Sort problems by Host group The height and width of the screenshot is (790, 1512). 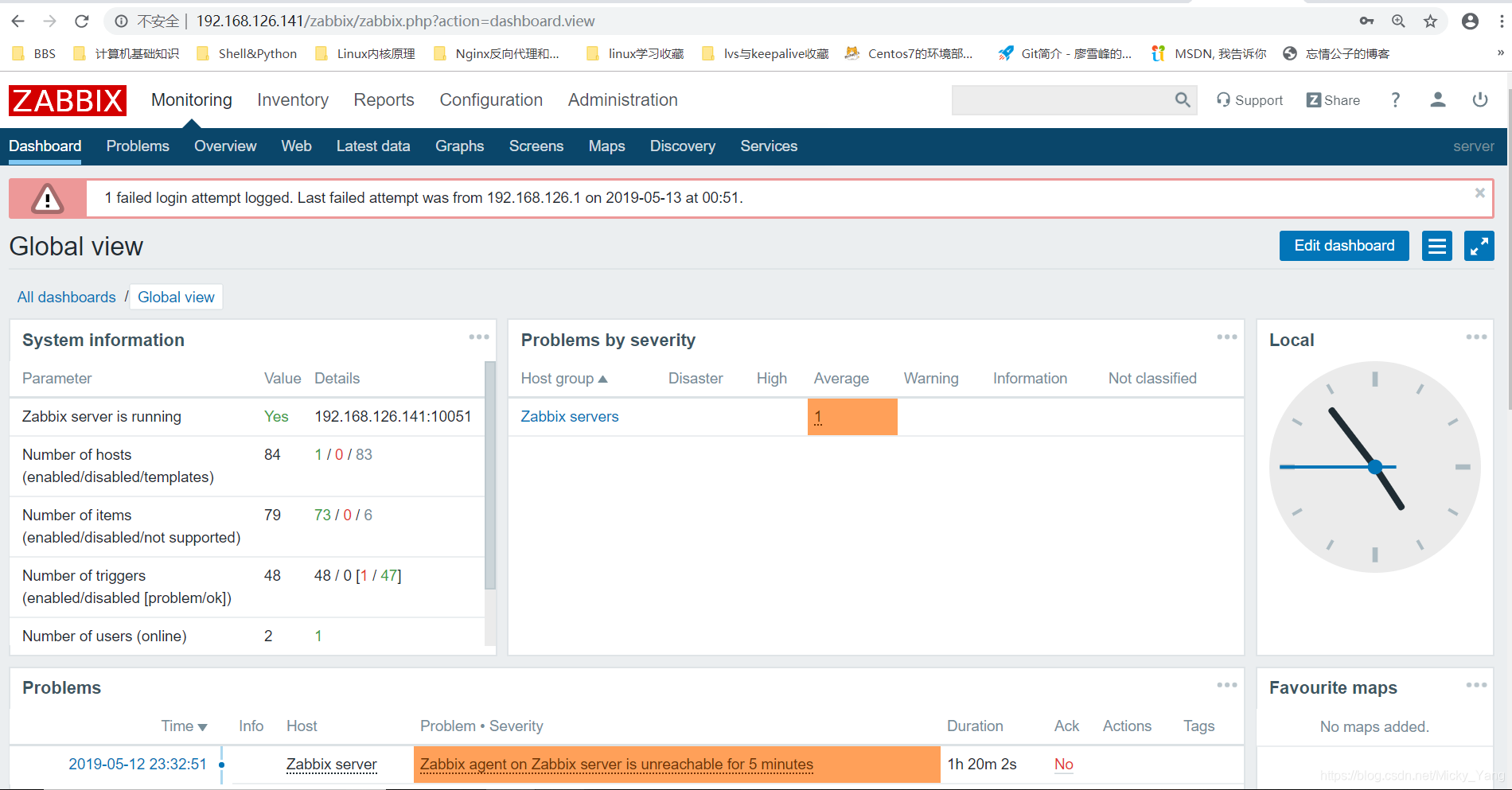(564, 379)
